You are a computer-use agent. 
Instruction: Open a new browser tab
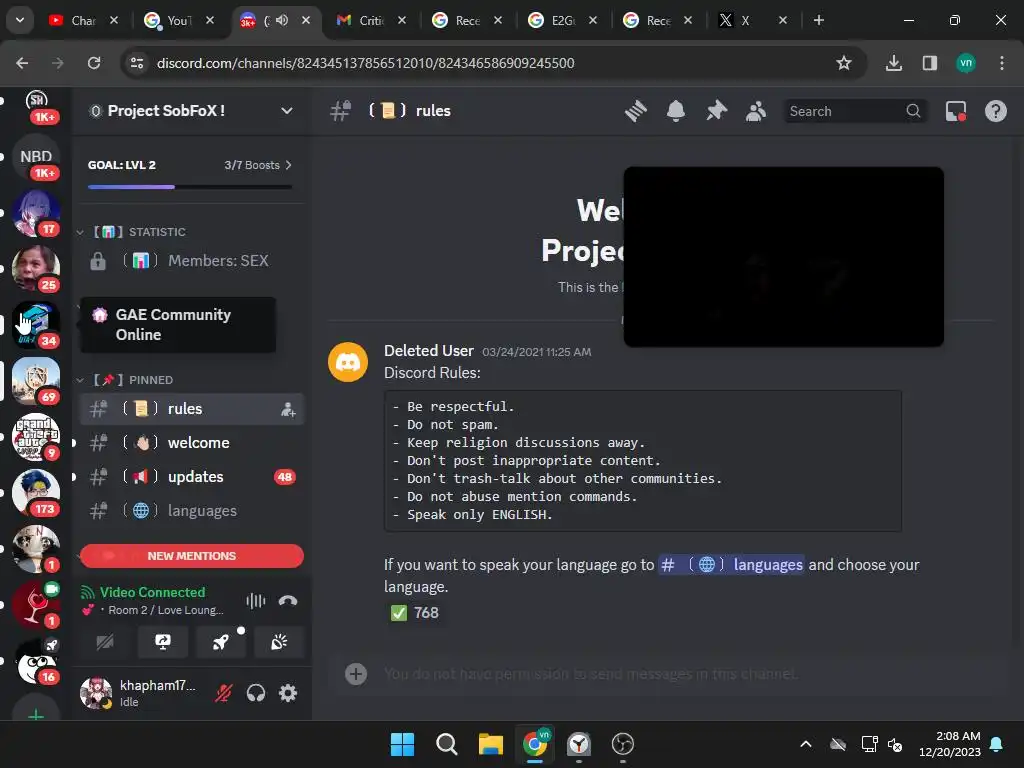[818, 20]
